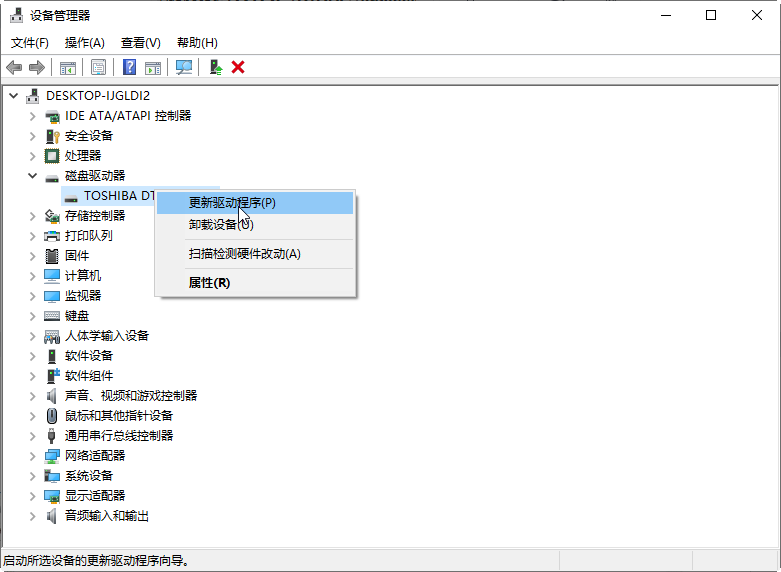Collapse the 磁盘驱动器 category
The width and height of the screenshot is (781, 572).
click(32, 175)
